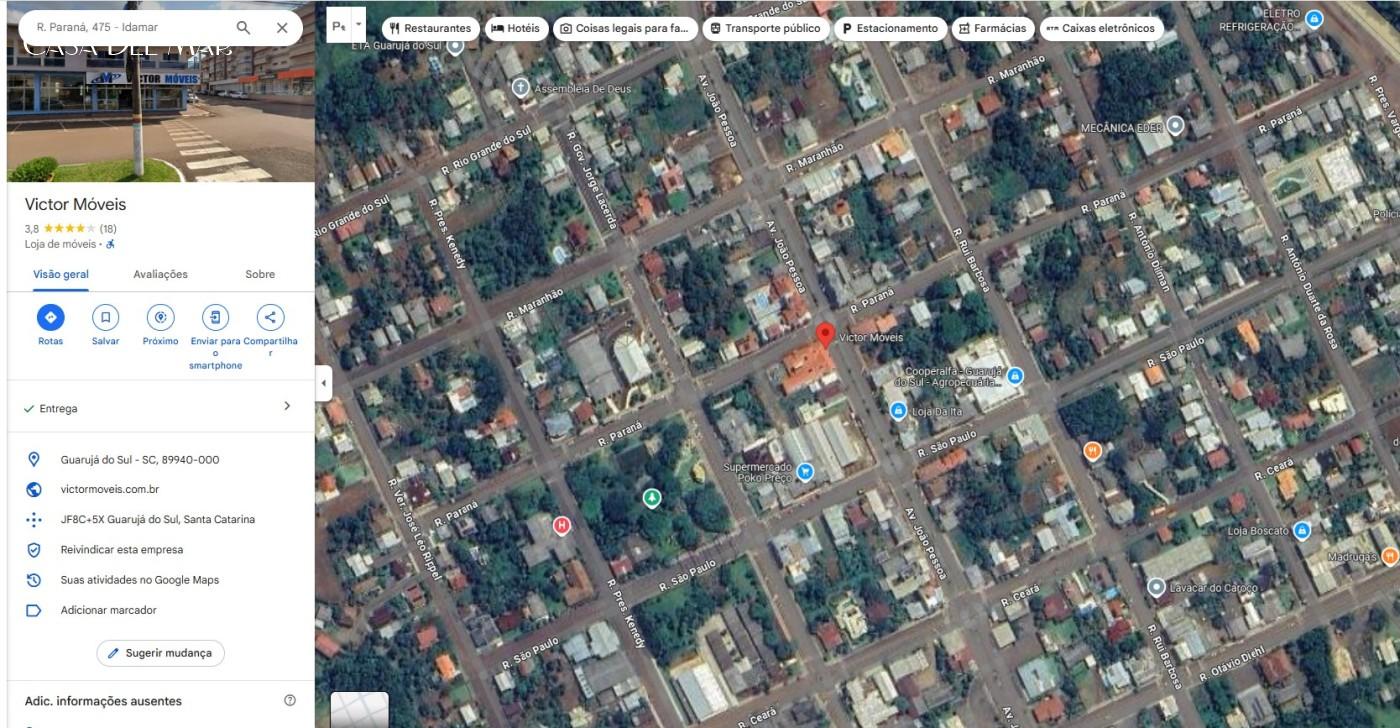Click the red Victor Móveis map pin
The width and height of the screenshot is (1400, 728).
pos(825,336)
